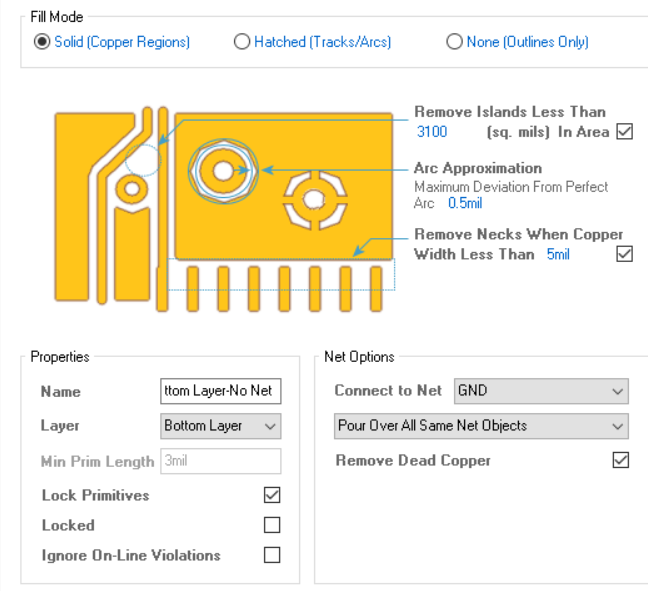
Task: Open Pour Over All Same Net Objects dropdown
Action: coord(481,426)
